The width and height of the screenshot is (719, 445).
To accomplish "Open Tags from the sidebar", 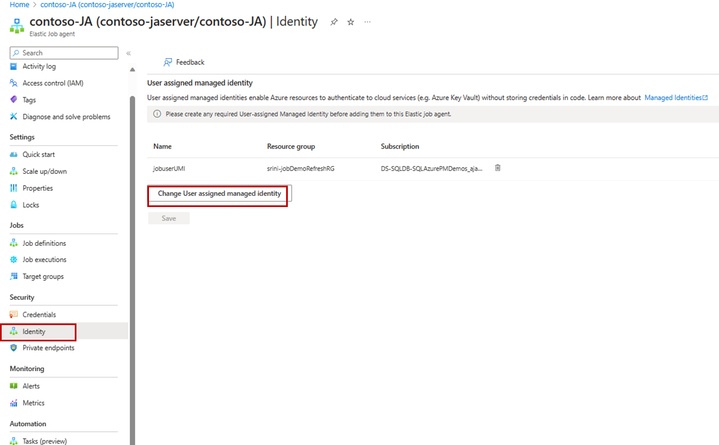I will (x=29, y=100).
